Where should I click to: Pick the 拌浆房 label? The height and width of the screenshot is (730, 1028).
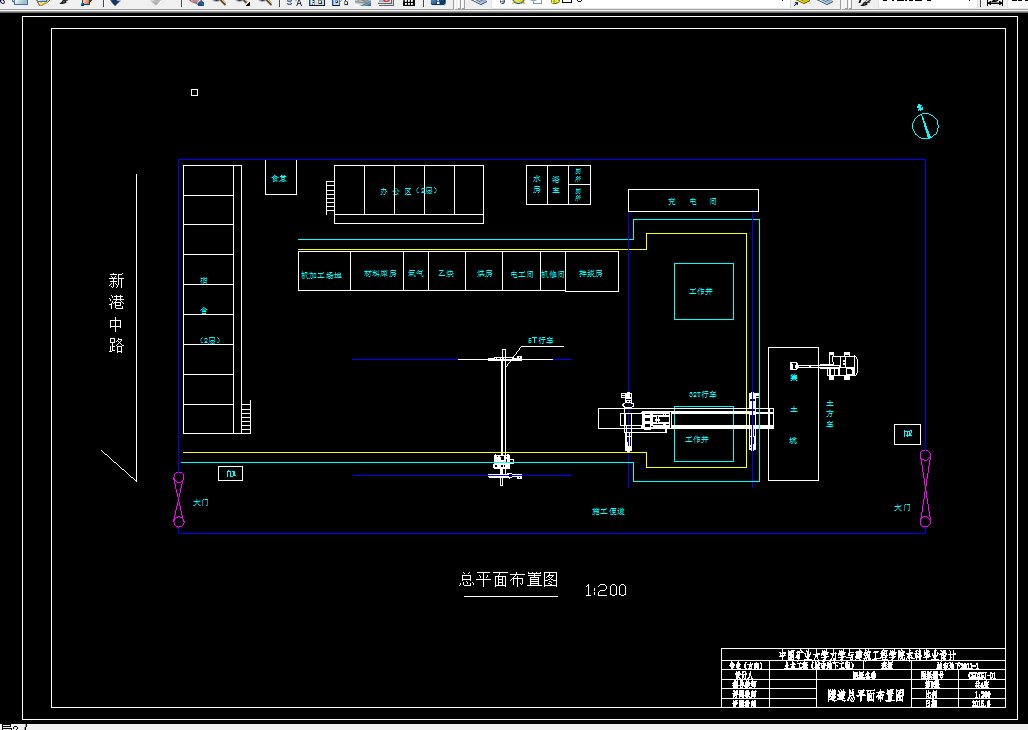(591, 274)
